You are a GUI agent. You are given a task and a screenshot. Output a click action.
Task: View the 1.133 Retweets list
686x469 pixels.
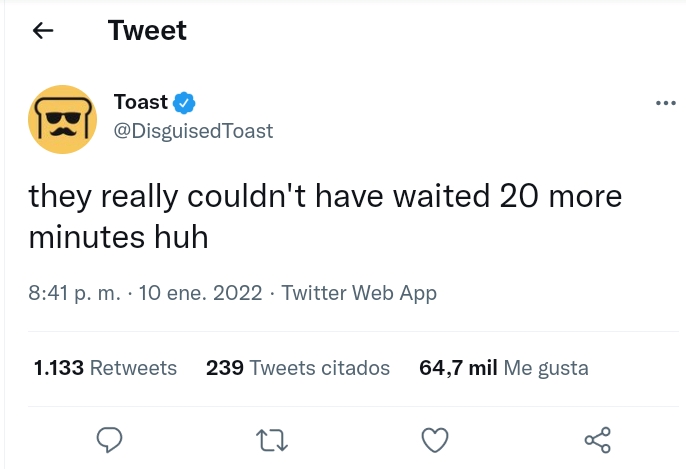tap(105, 368)
